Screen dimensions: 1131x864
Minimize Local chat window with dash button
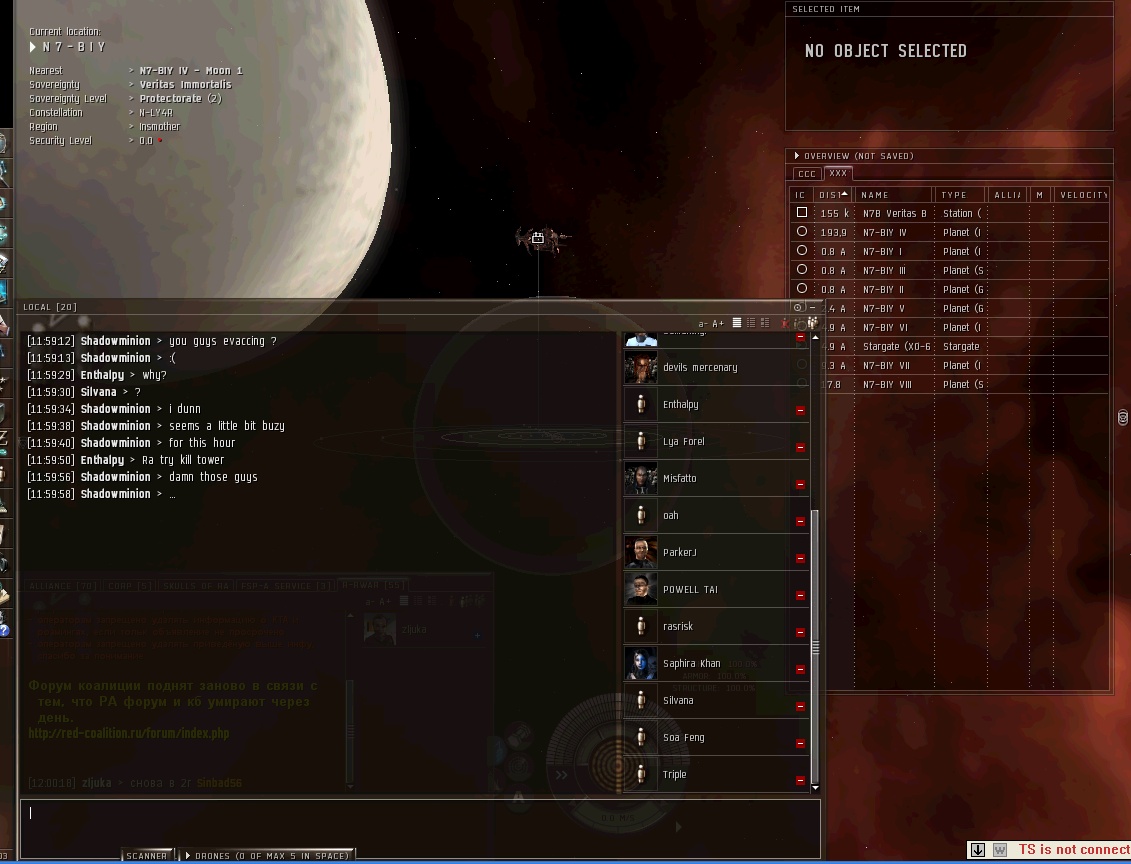pos(812,307)
